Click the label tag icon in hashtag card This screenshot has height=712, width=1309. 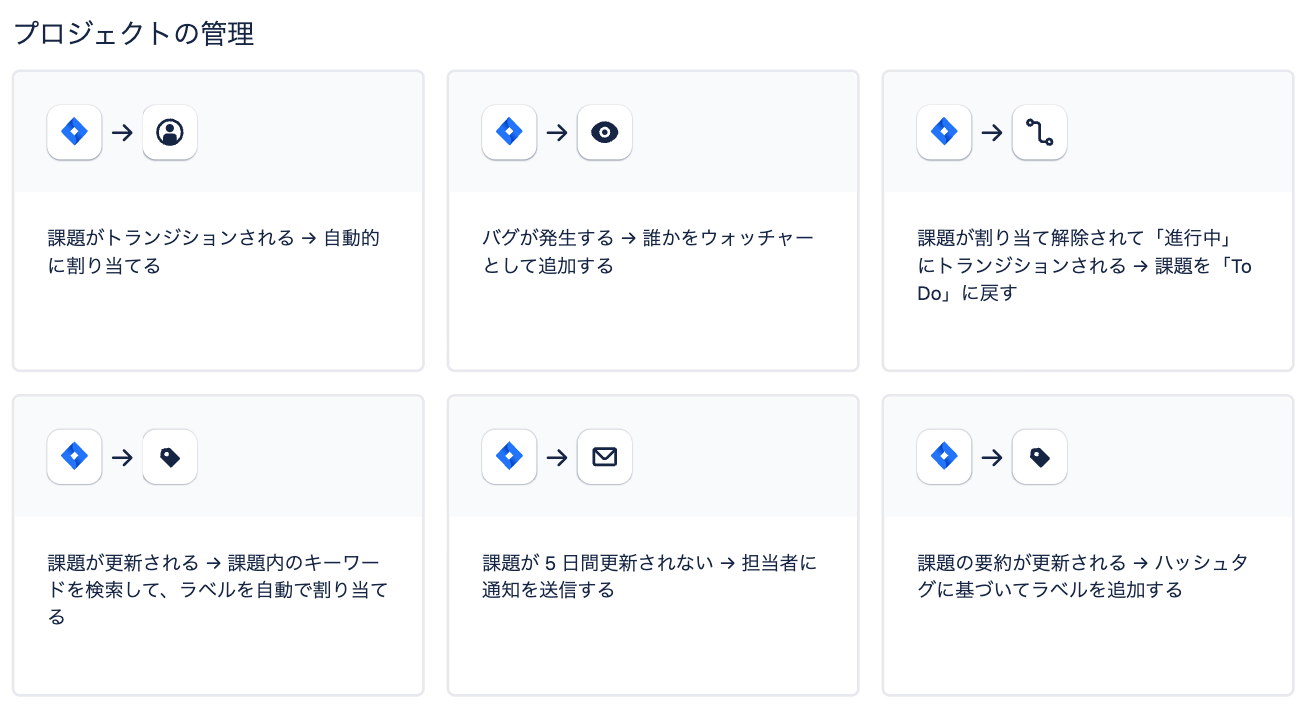pyautogui.click(x=1039, y=457)
